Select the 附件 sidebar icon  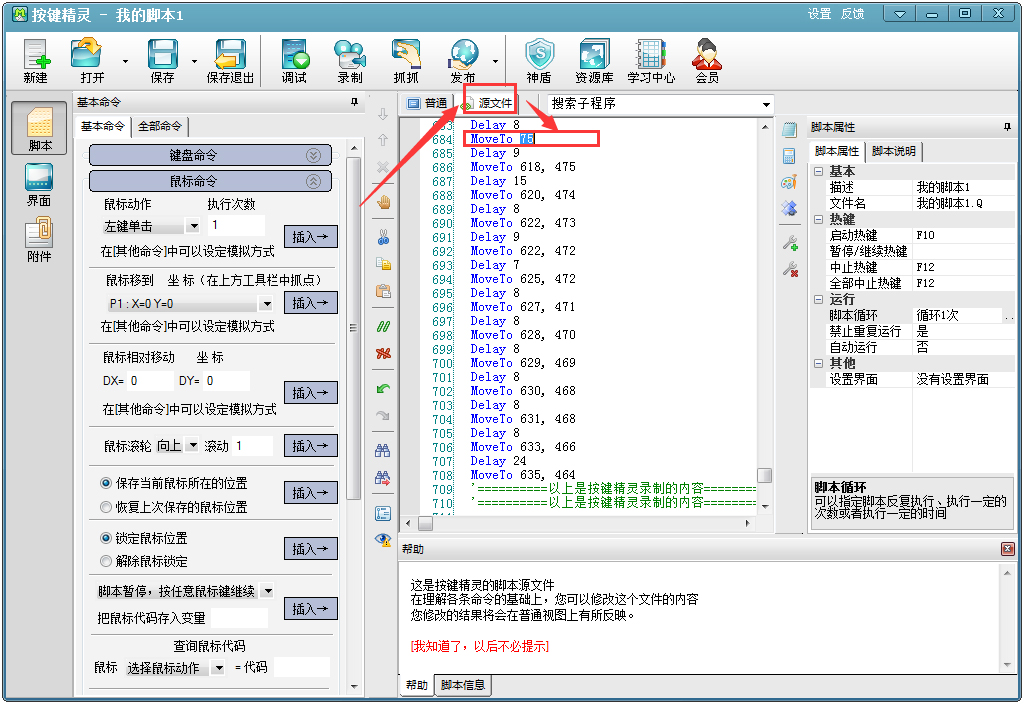pyautogui.click(x=39, y=240)
